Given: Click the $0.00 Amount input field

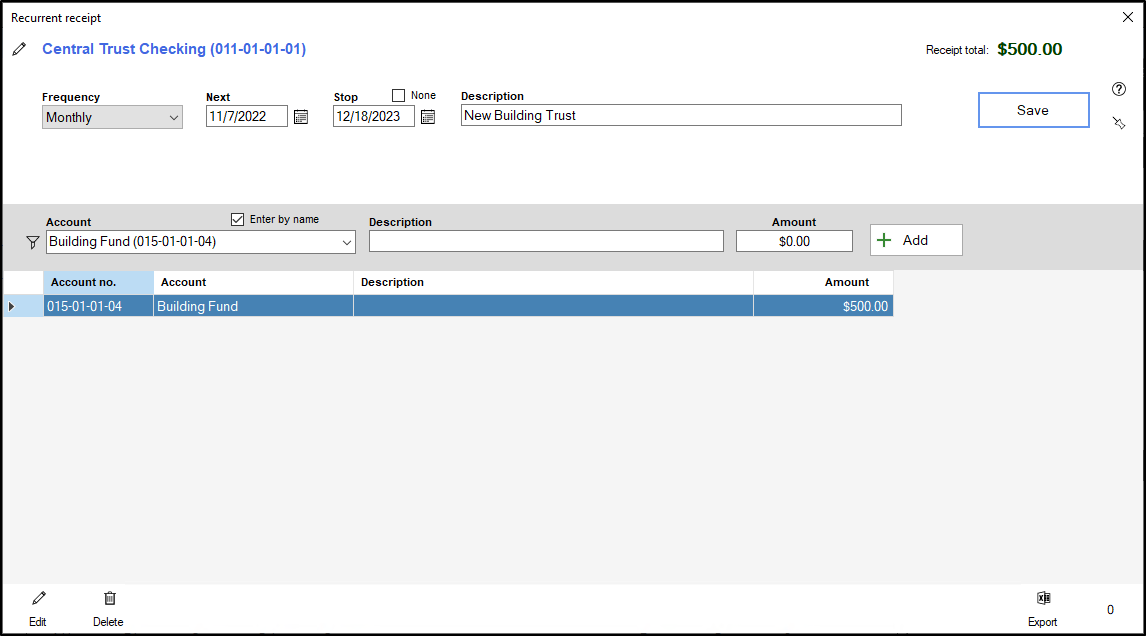Looking at the screenshot, I should point(794,241).
